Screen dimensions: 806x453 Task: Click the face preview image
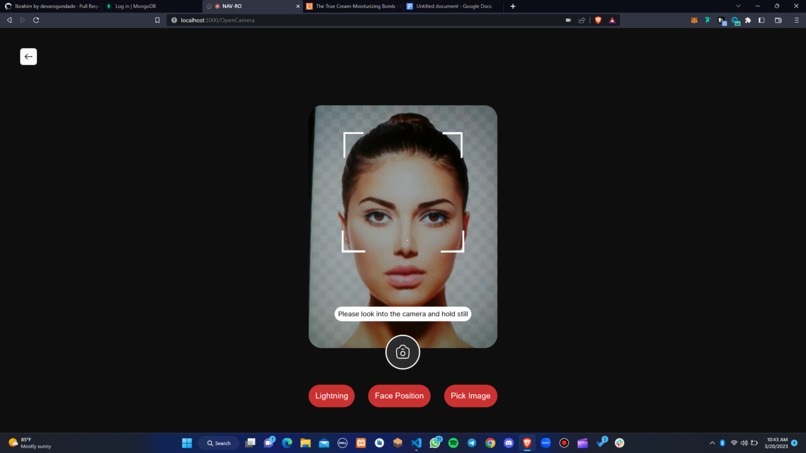[403, 226]
